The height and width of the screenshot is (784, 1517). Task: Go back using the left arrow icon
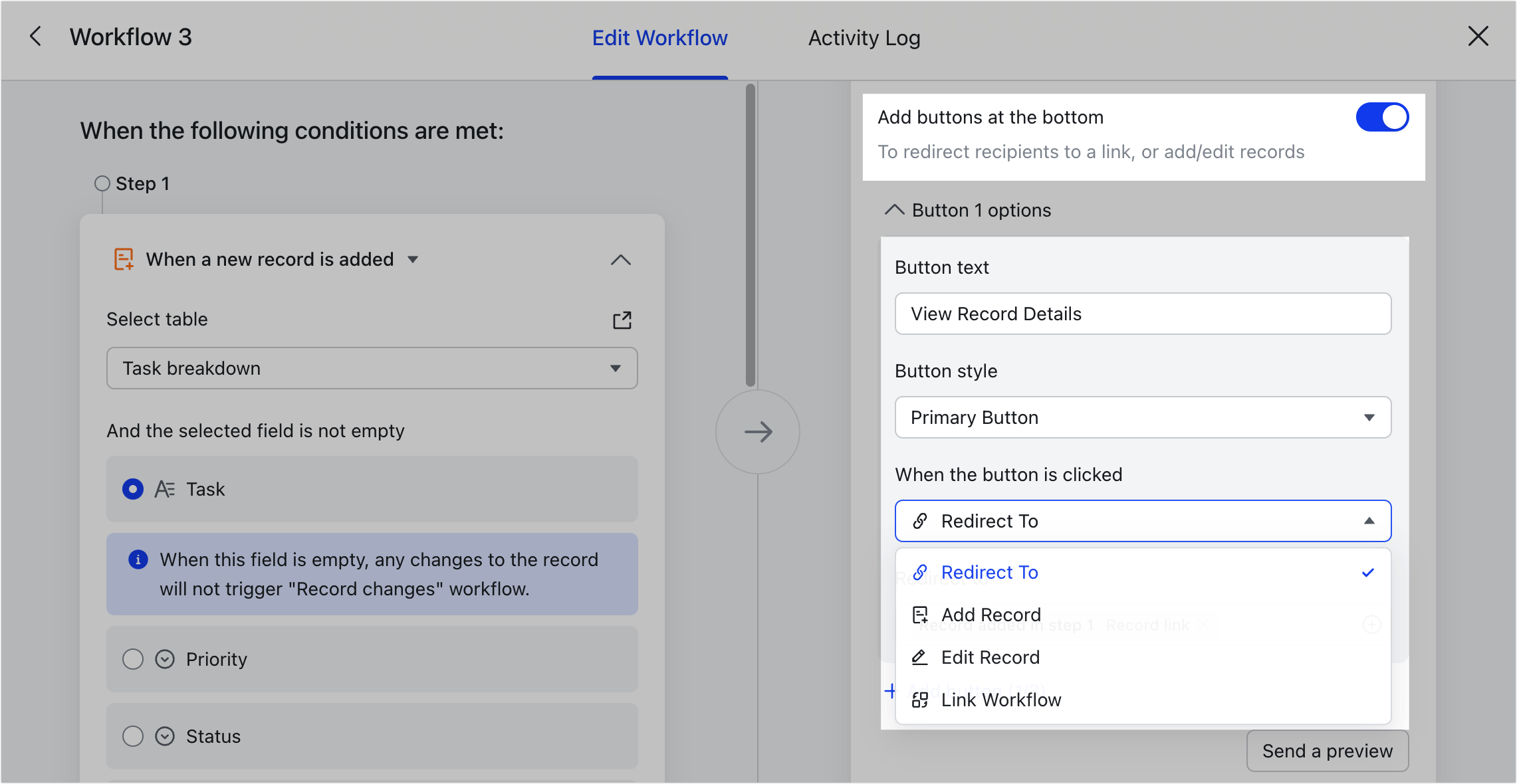[36, 37]
